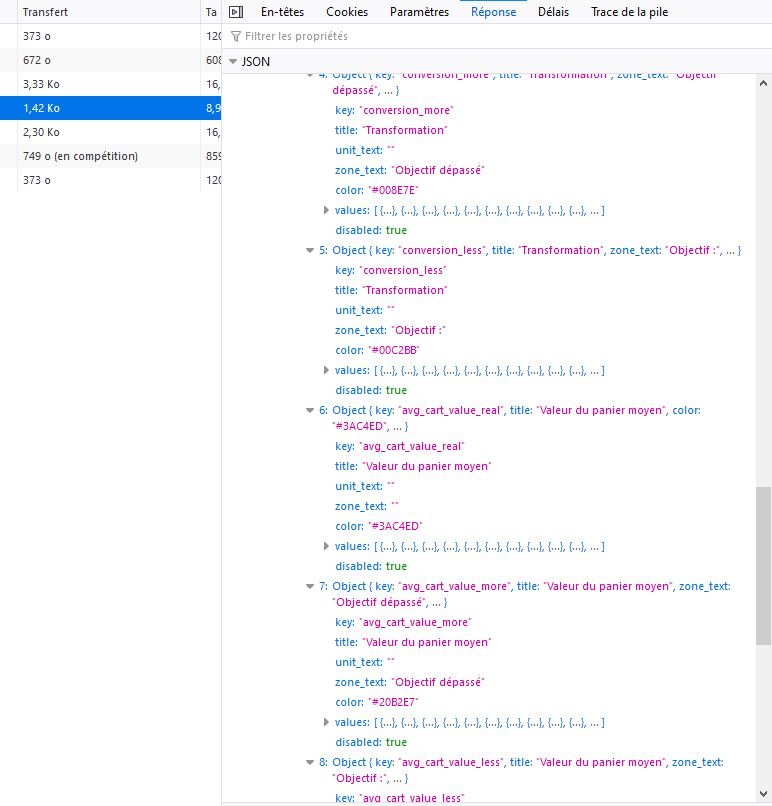Expand values array under conversion_less
772x806 pixels.
326,370
